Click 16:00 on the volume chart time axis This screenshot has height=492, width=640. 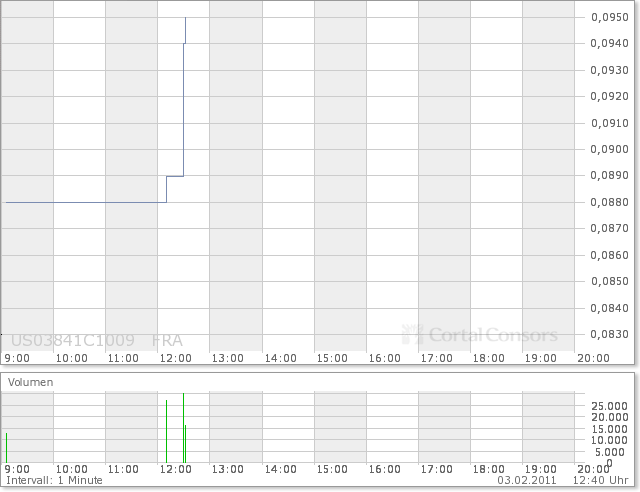(x=384, y=470)
